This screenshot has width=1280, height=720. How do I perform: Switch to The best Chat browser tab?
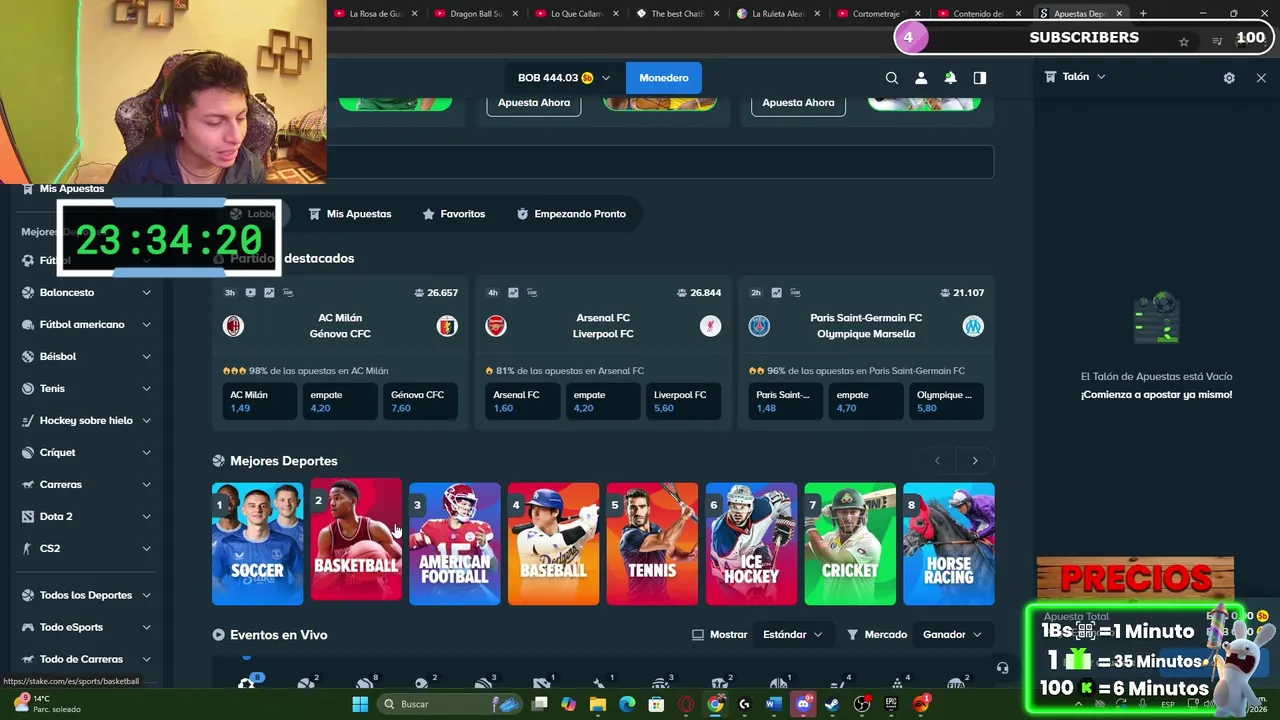(x=678, y=14)
